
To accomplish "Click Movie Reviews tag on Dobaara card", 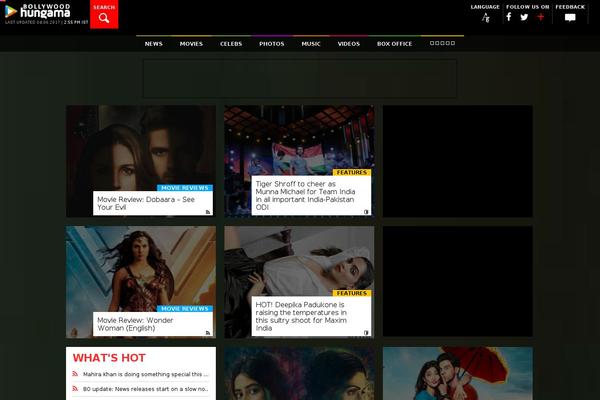I will click(185, 188).
